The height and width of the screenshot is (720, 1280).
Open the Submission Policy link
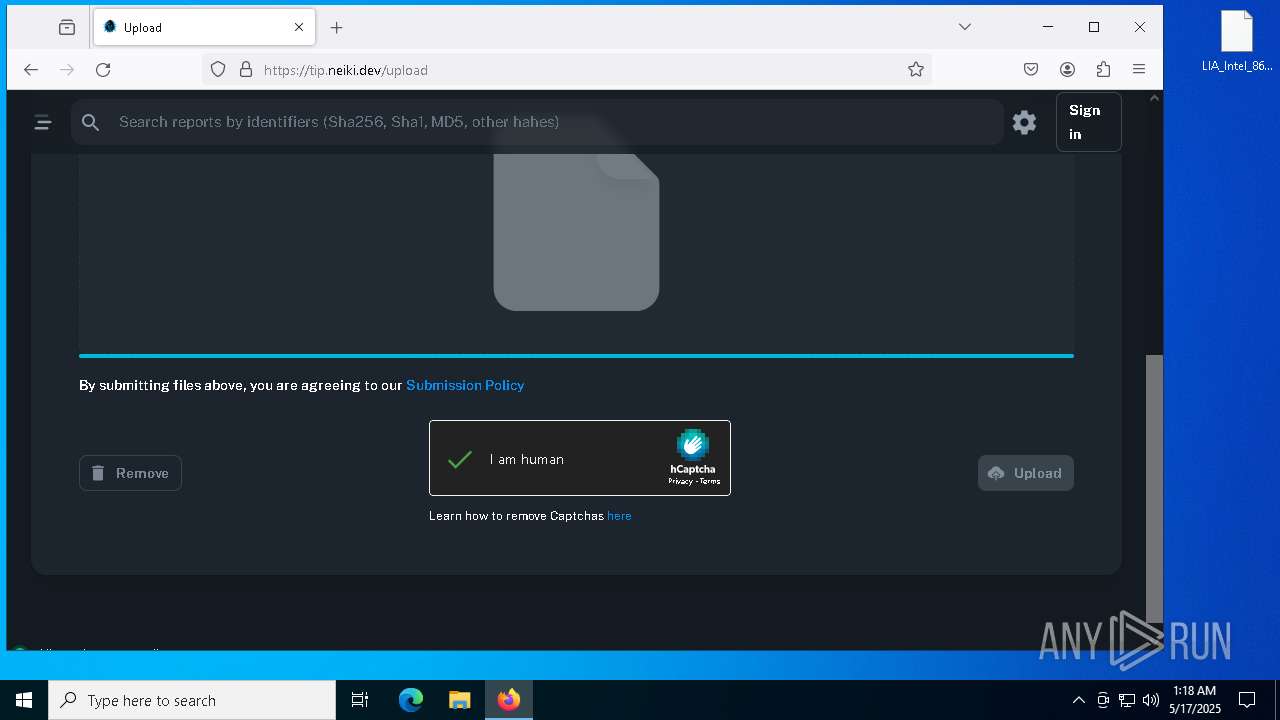[465, 385]
